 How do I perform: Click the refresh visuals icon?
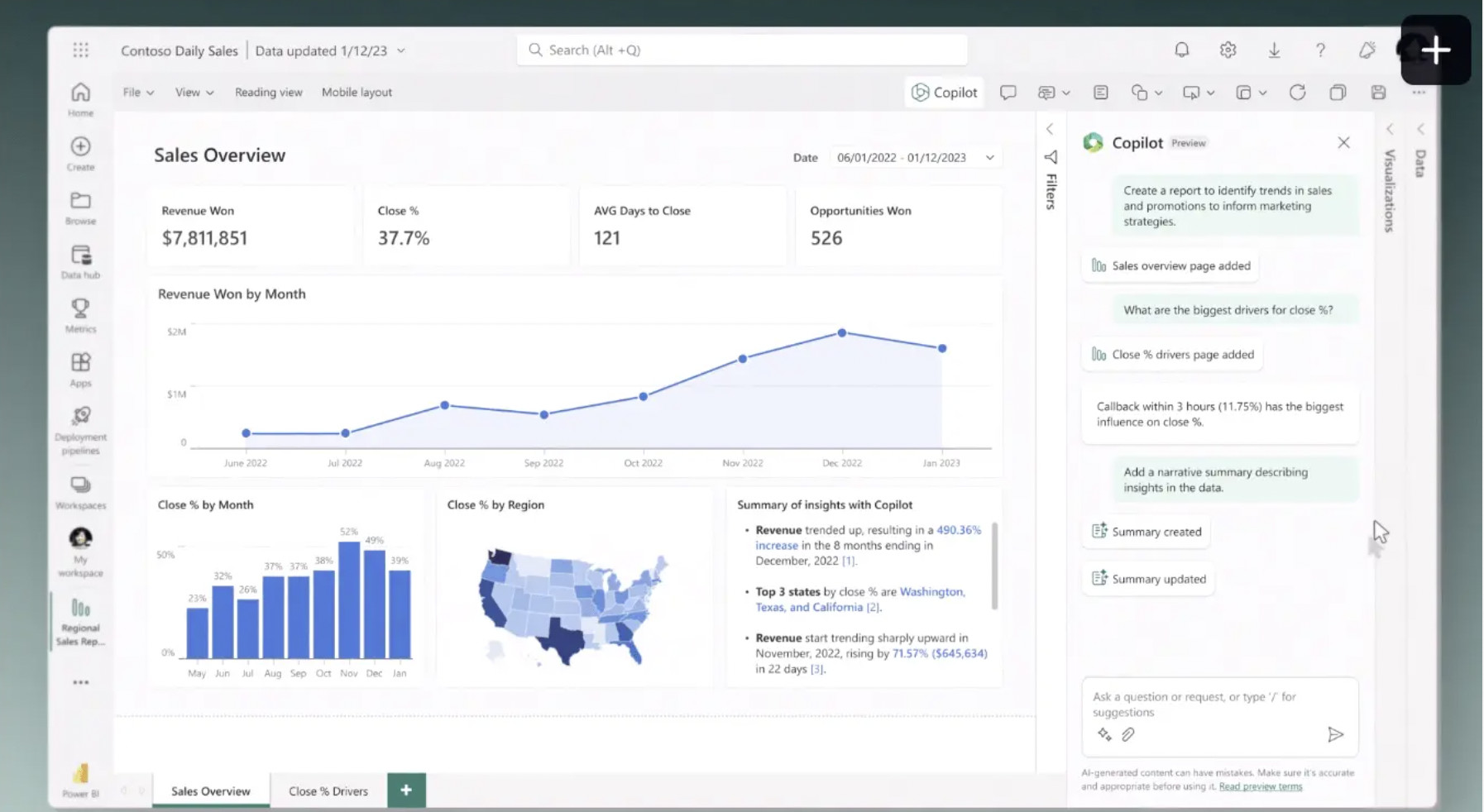tap(1297, 93)
